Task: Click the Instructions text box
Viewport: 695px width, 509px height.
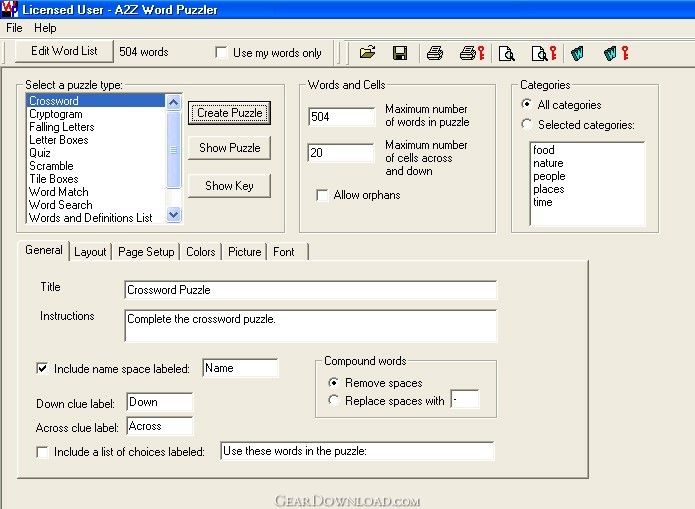Action: (311, 326)
